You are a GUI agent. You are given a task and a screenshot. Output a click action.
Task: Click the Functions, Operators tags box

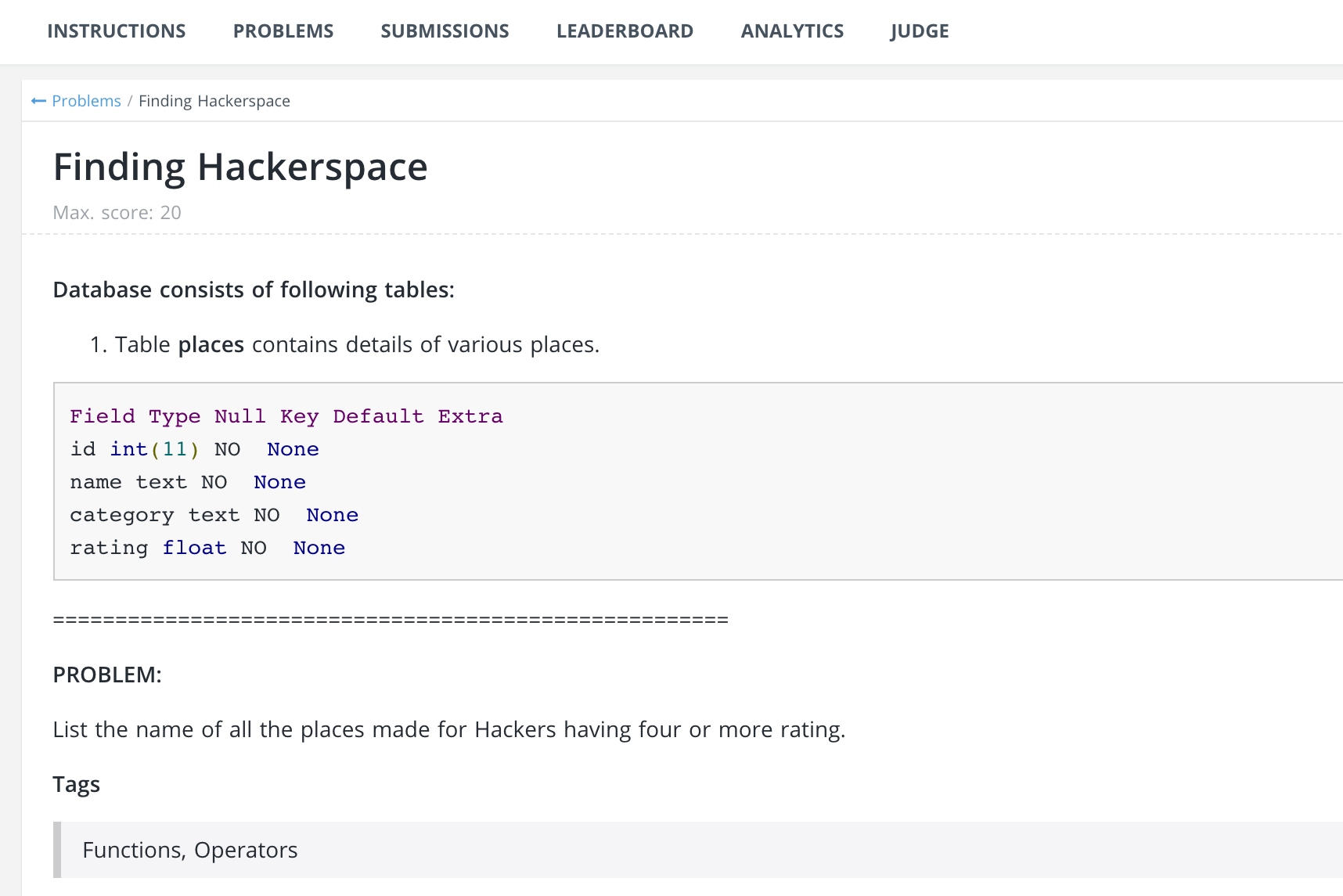click(190, 850)
